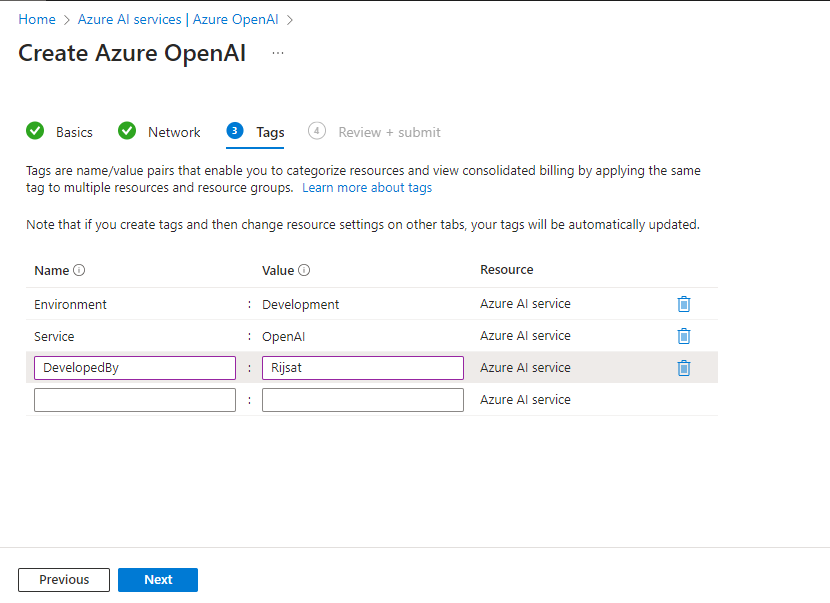Go to Home in breadcrumb
The image size is (830, 603).
tap(37, 20)
